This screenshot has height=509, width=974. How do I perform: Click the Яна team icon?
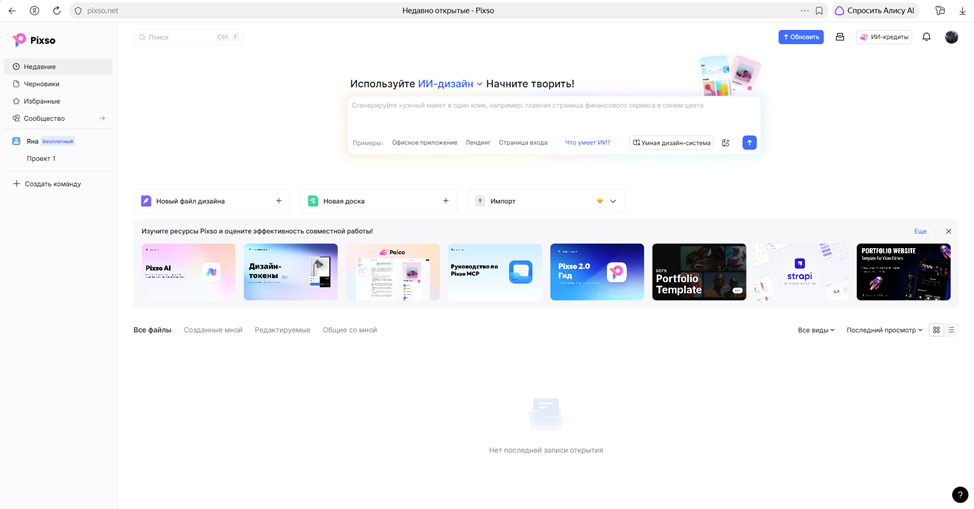[16, 141]
